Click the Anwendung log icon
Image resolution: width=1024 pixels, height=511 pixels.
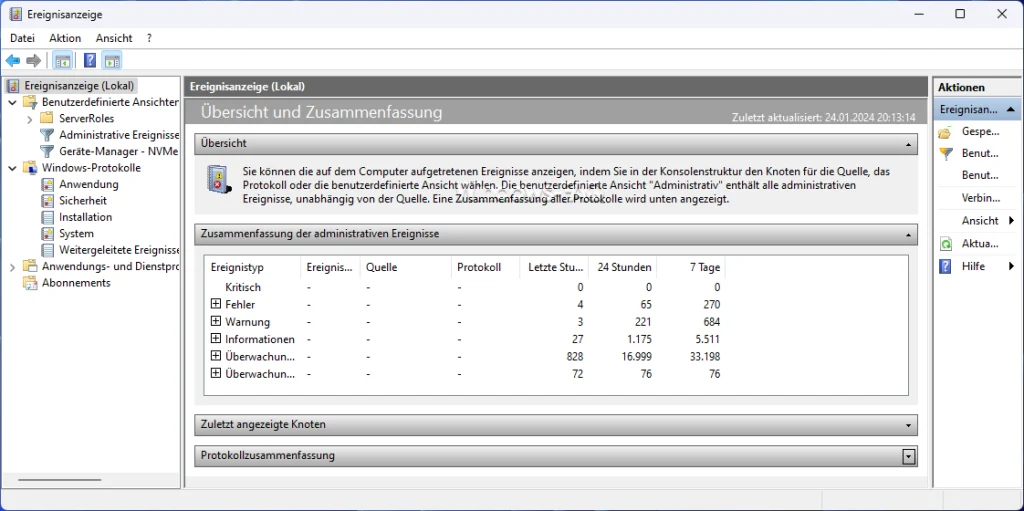47,184
